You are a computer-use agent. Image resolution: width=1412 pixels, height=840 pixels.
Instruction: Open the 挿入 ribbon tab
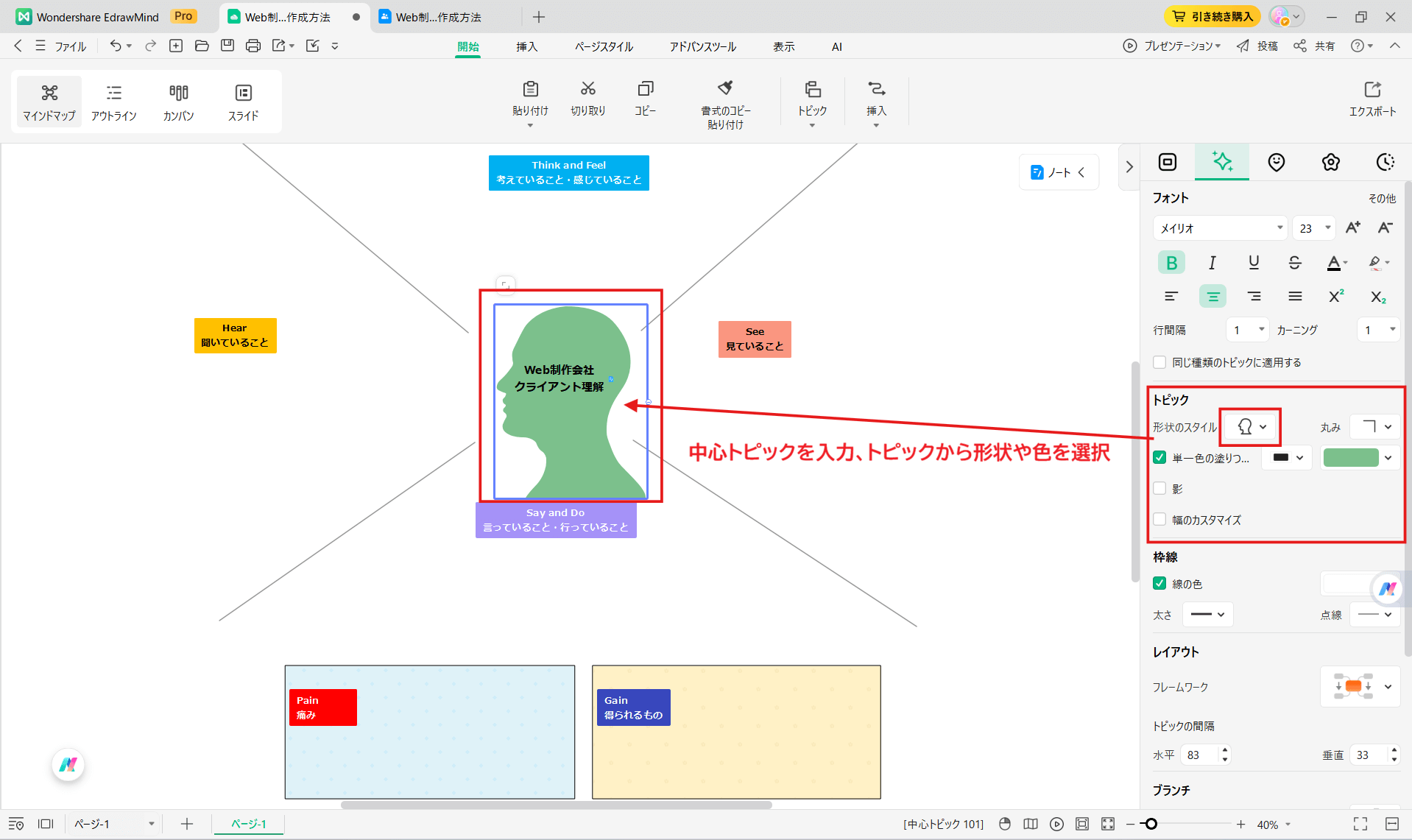[526, 46]
